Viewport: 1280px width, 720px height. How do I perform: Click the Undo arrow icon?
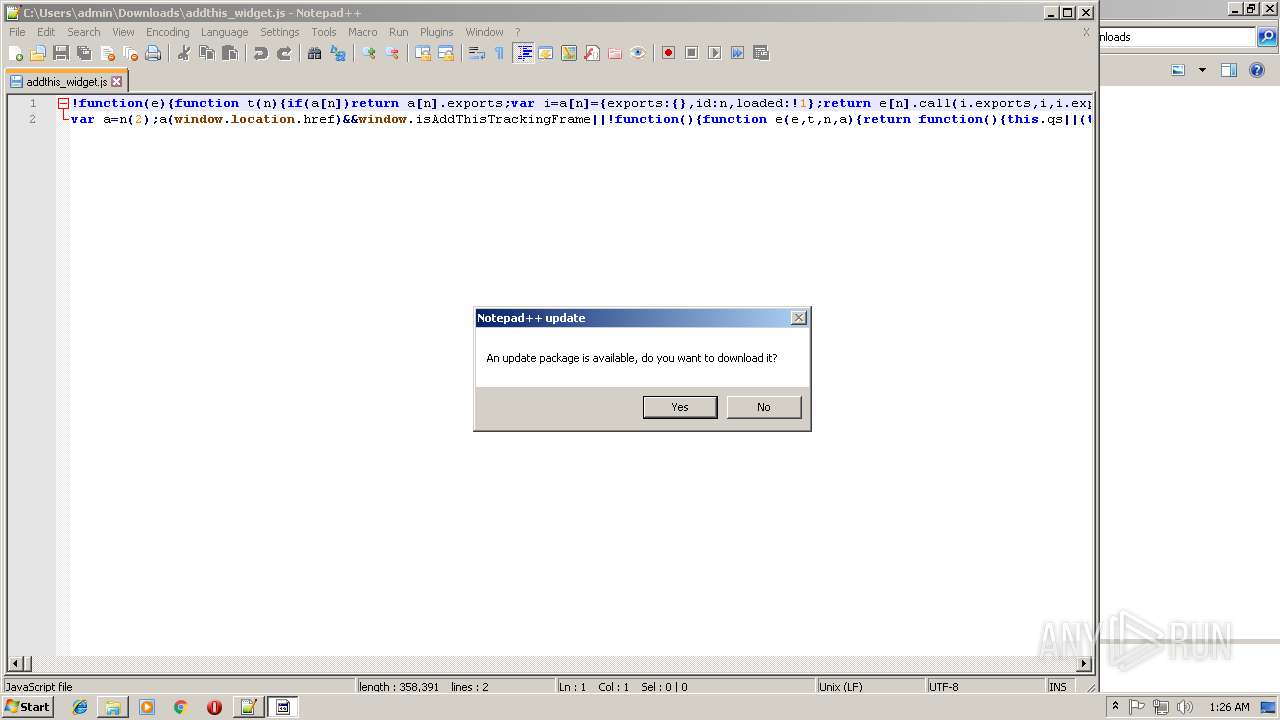pos(260,53)
